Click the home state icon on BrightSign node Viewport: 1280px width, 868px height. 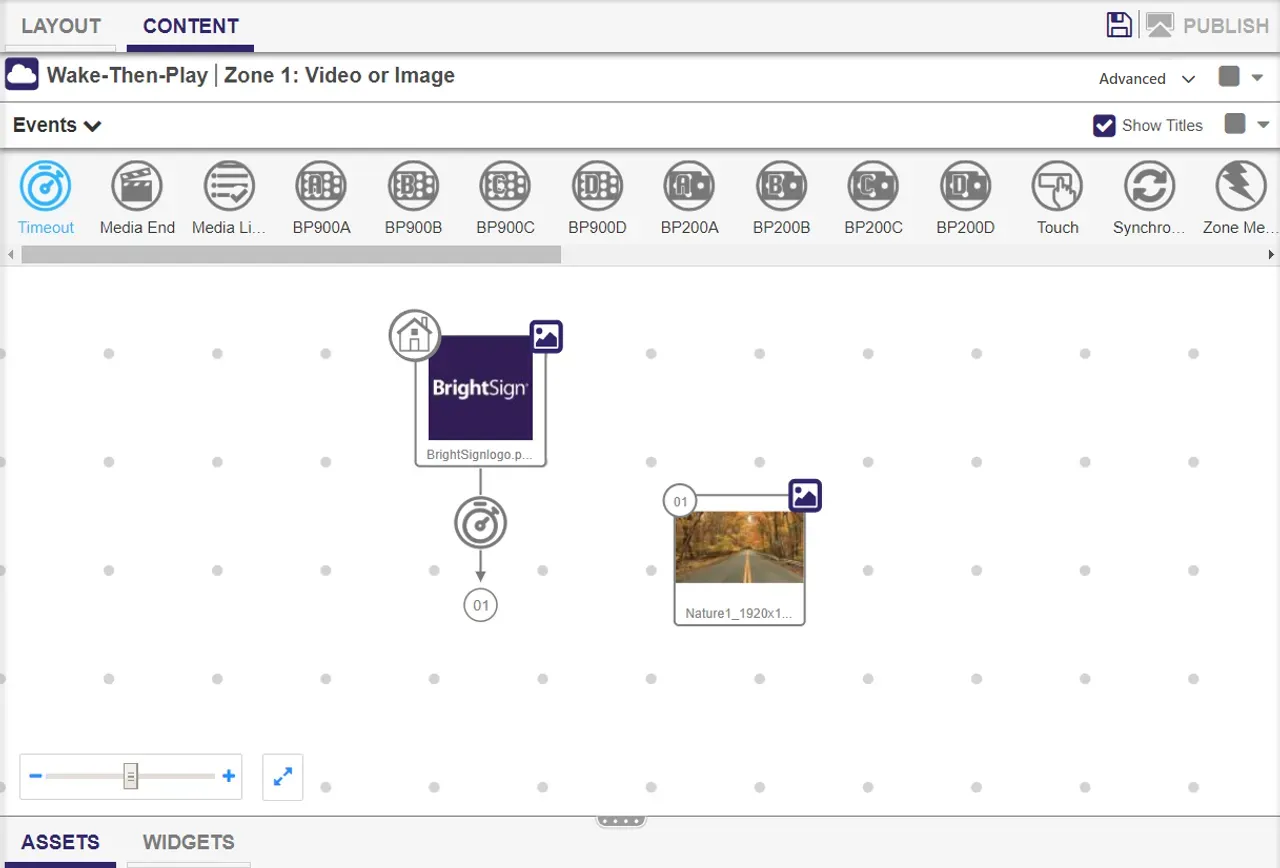coord(415,335)
